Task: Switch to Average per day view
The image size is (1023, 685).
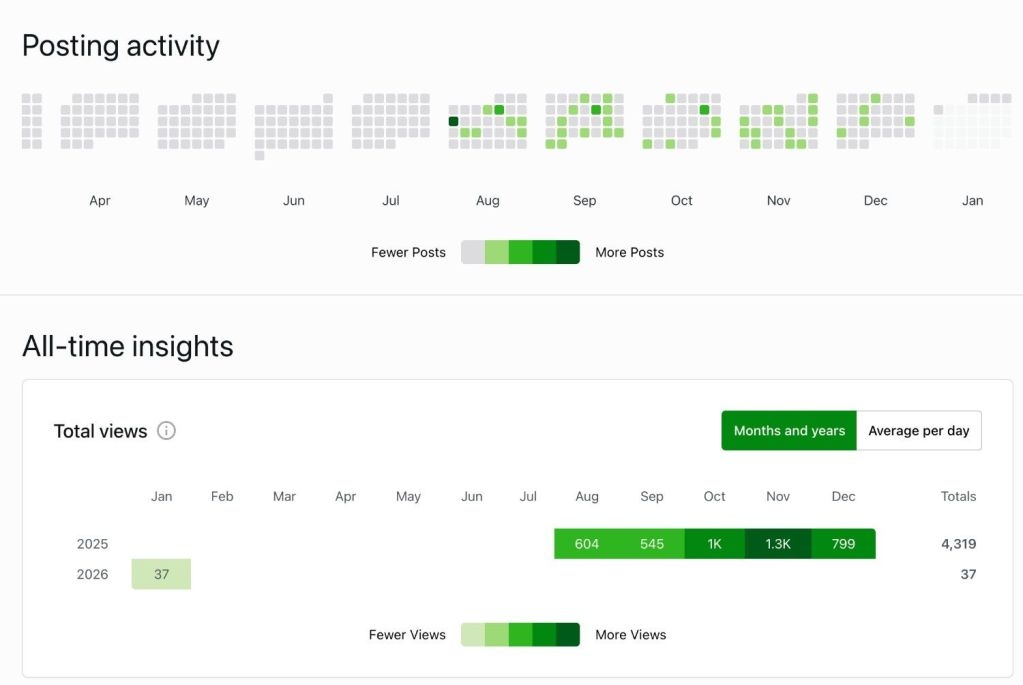Action: pyautogui.click(x=918, y=431)
